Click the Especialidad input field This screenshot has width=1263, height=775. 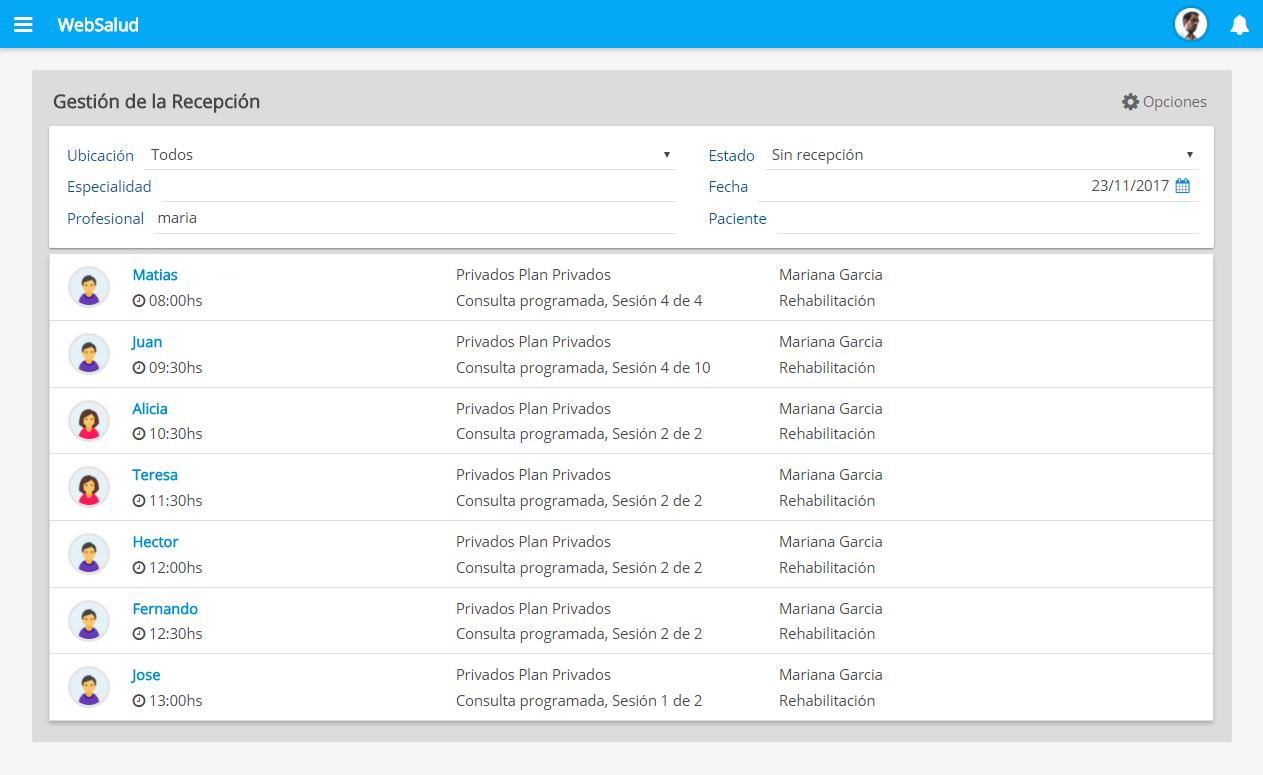pyautogui.click(x=418, y=187)
